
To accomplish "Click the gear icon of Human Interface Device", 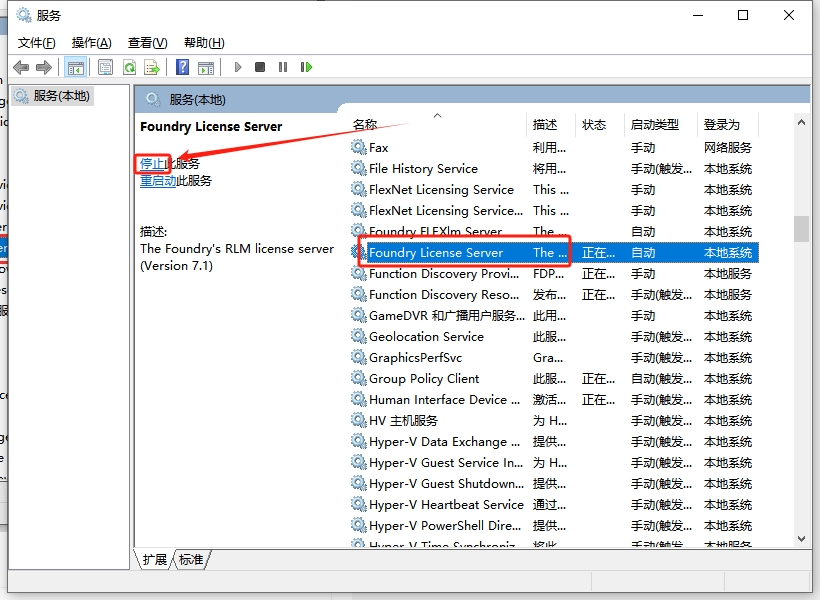I will tap(358, 399).
